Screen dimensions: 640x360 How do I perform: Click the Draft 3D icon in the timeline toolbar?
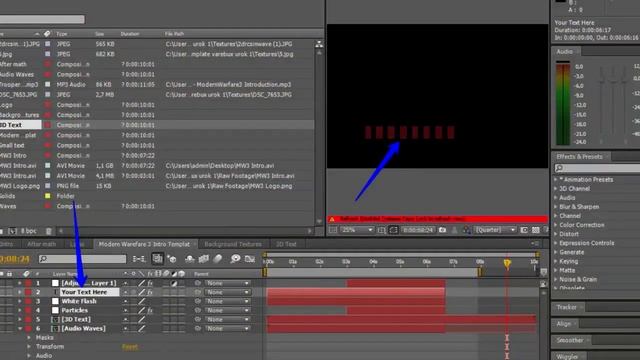(172, 259)
